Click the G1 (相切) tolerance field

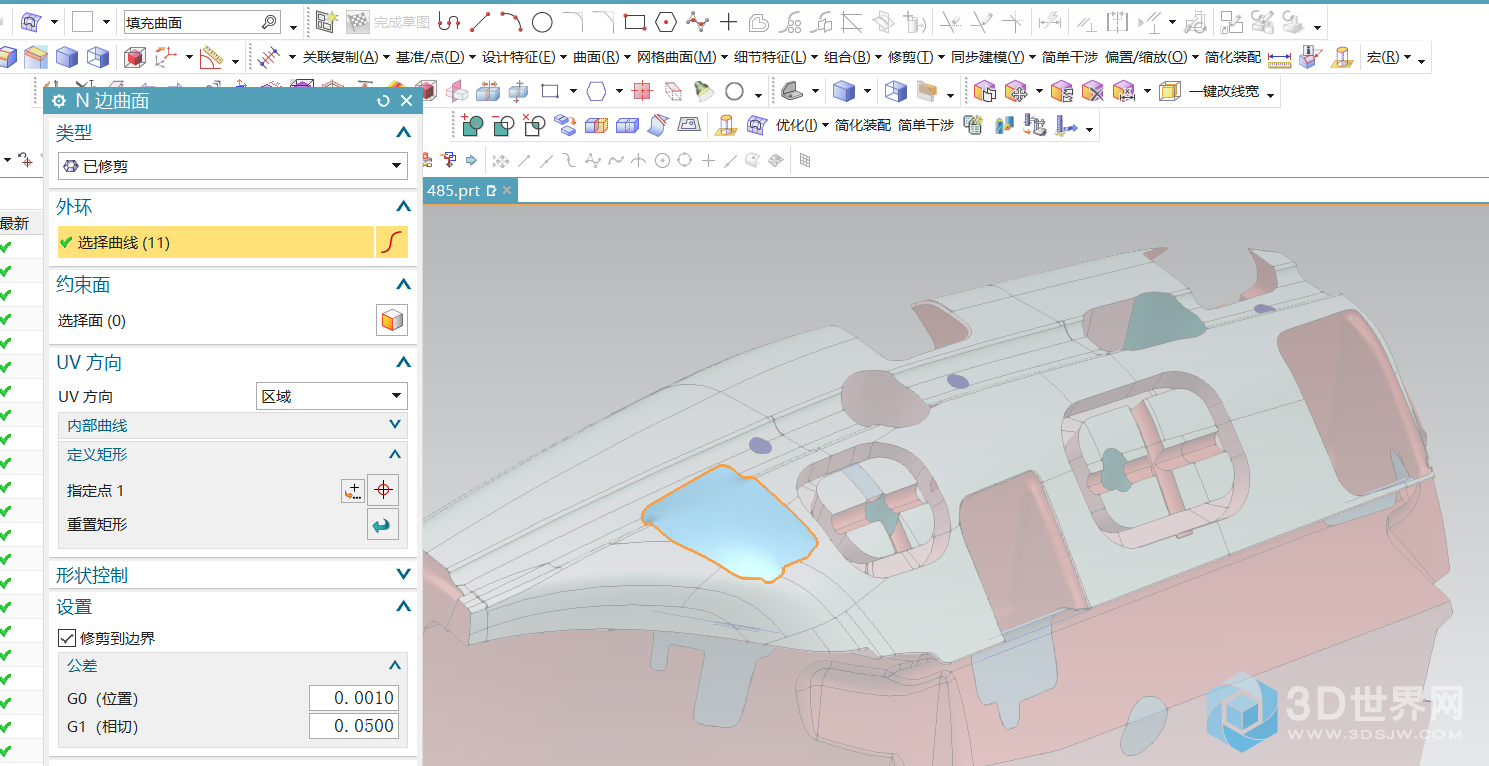[x=353, y=726]
